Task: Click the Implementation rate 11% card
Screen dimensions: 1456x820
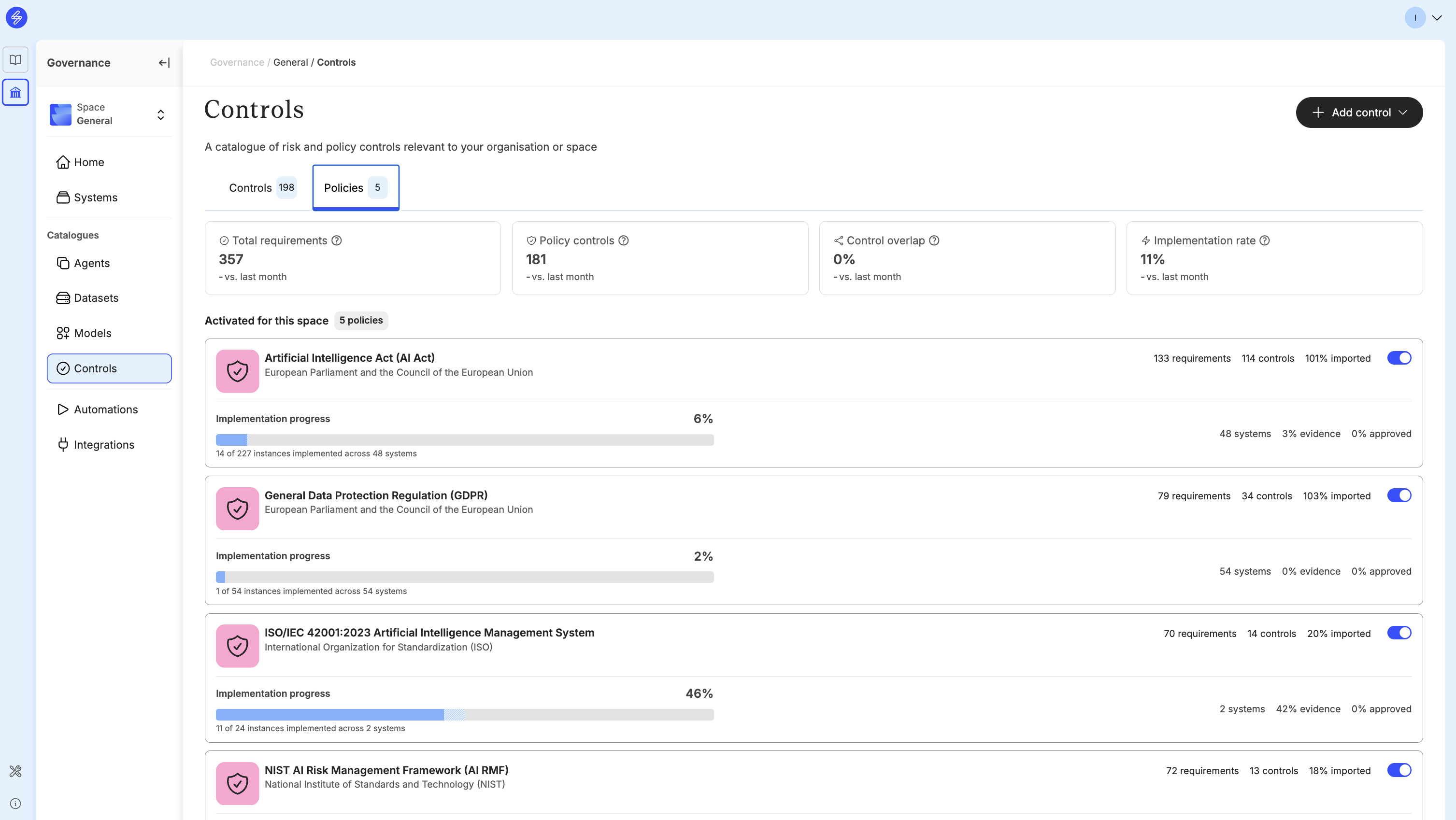Action: [x=1274, y=258]
